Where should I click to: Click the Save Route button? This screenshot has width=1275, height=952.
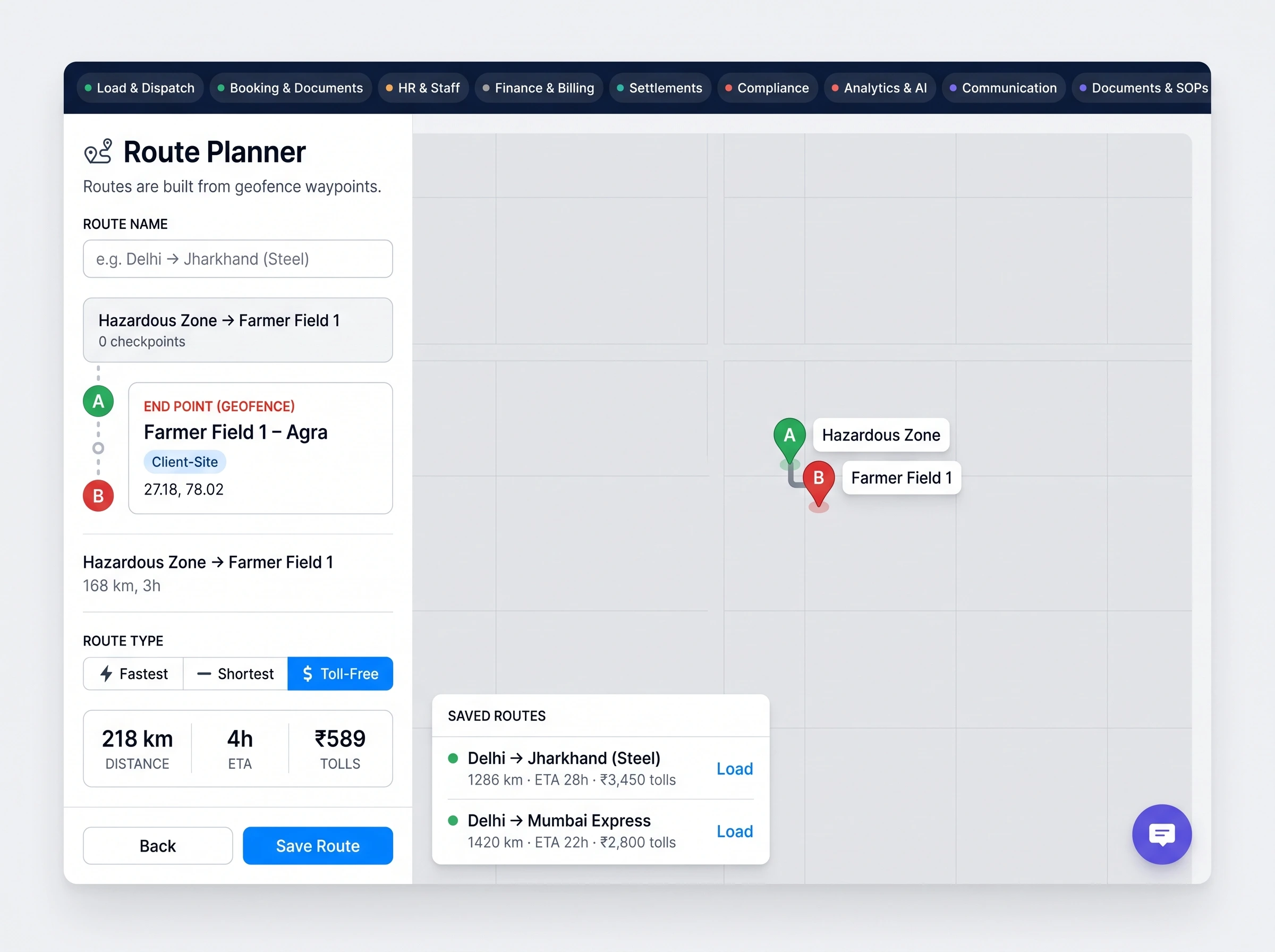point(318,845)
